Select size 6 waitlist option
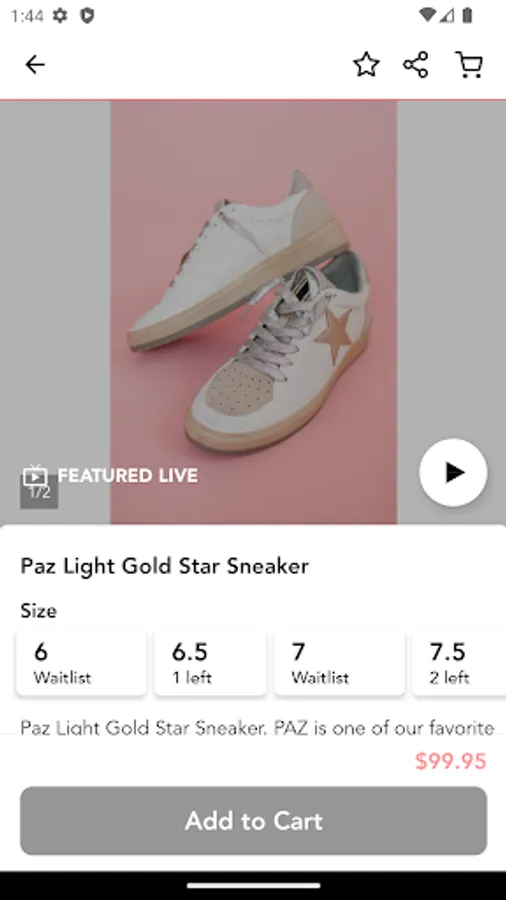The height and width of the screenshot is (900, 506). [x=81, y=662]
